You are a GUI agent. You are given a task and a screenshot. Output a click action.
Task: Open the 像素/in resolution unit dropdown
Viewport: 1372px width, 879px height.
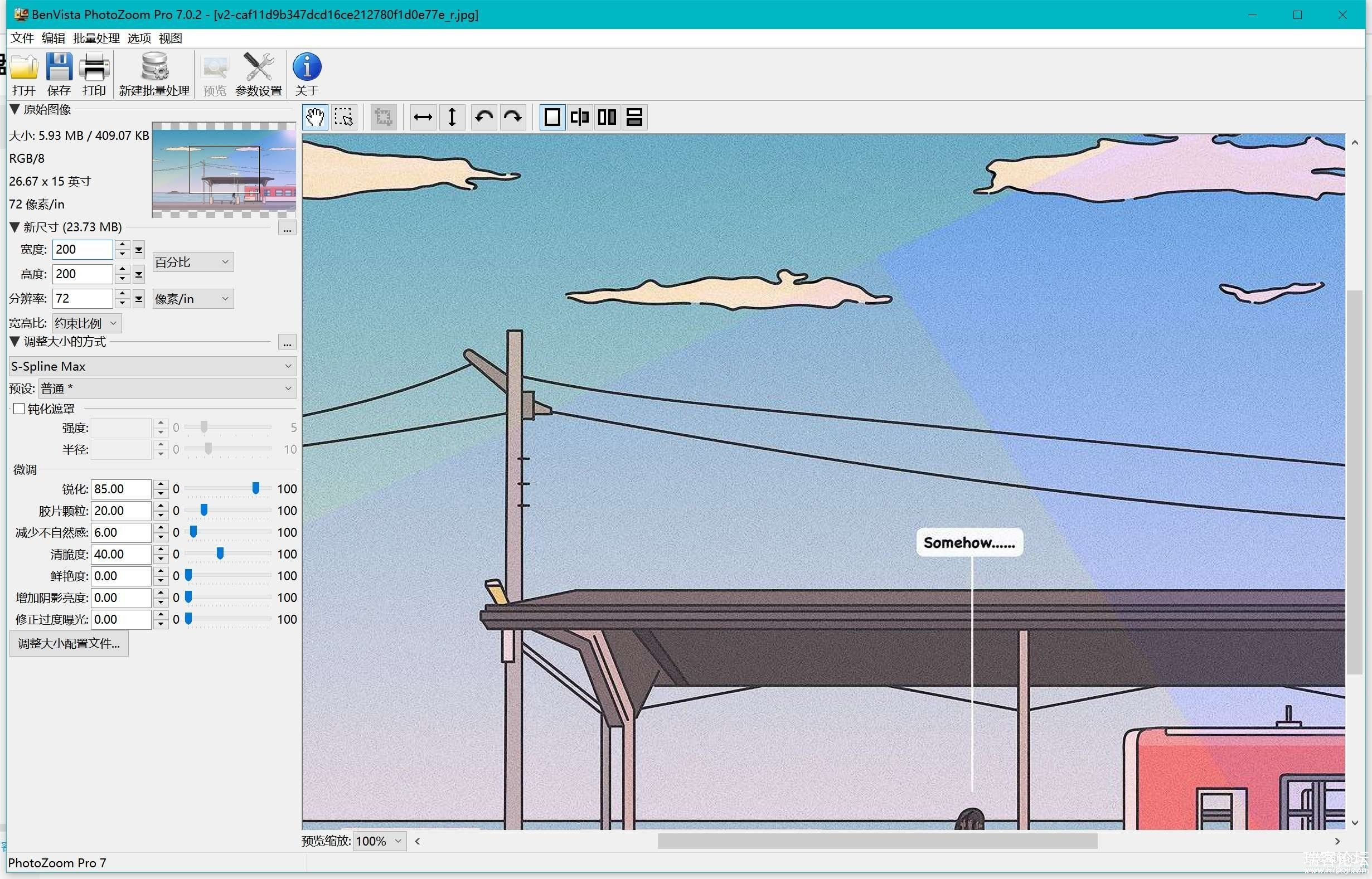(x=193, y=299)
